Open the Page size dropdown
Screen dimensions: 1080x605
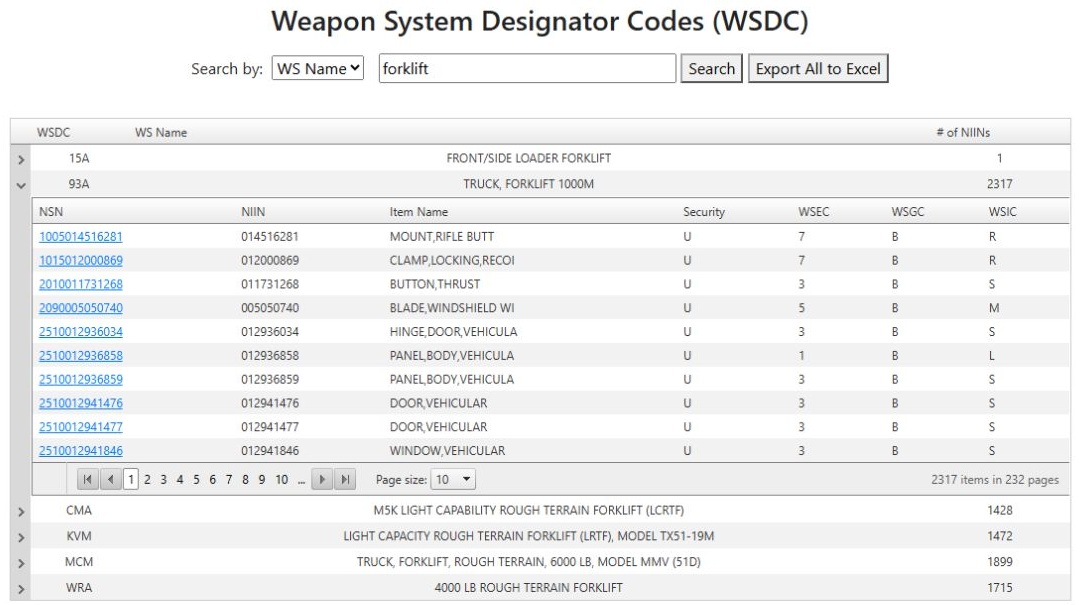point(453,480)
